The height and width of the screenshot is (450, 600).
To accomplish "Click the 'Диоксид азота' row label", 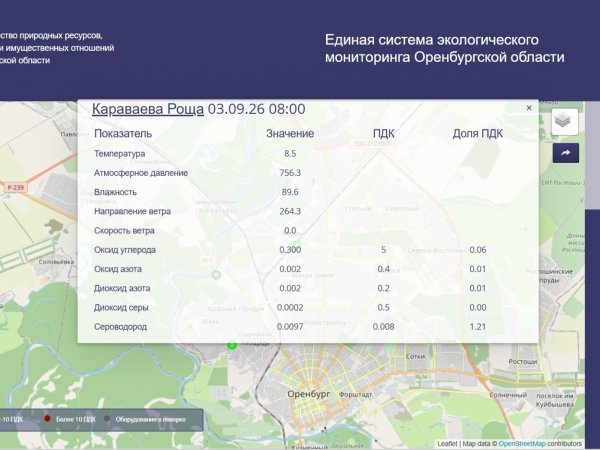I will pos(122,288).
